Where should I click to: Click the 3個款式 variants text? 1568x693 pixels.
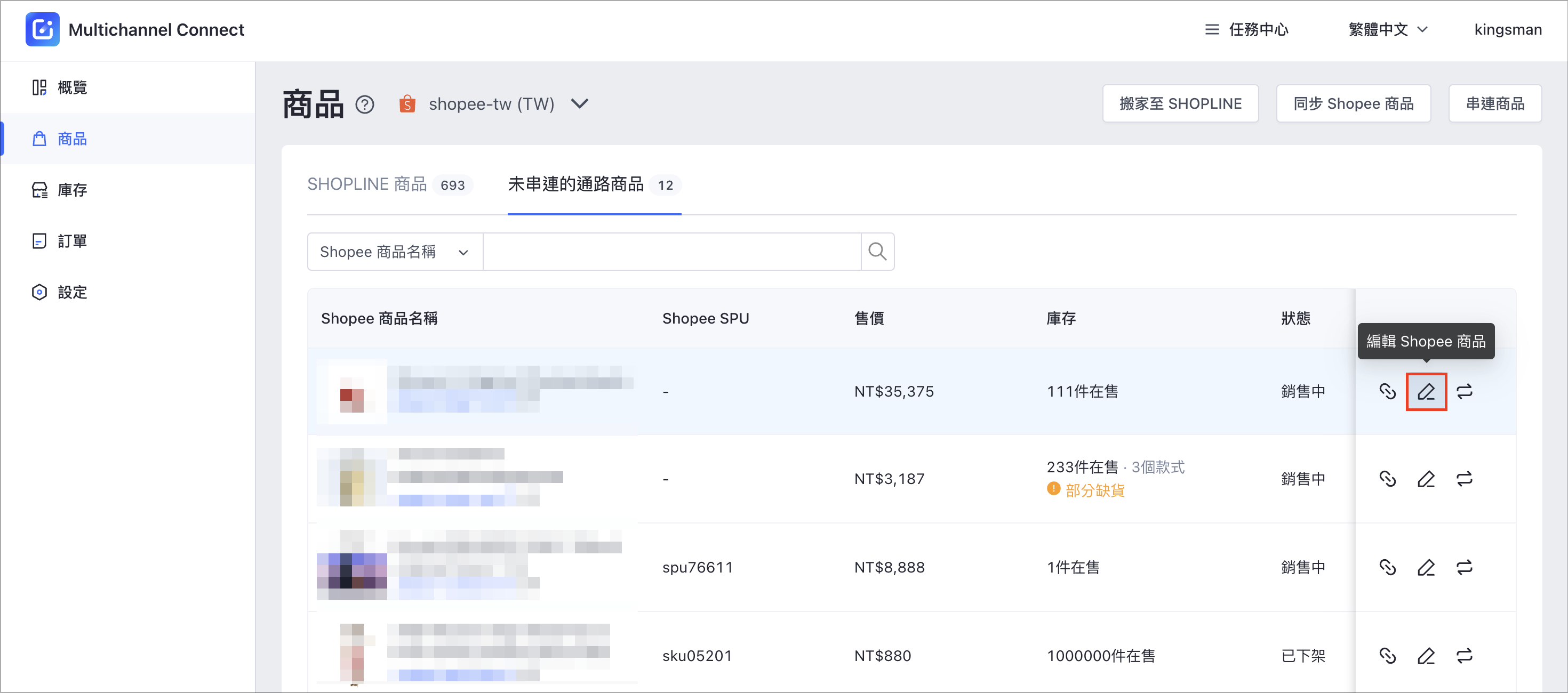1158,468
